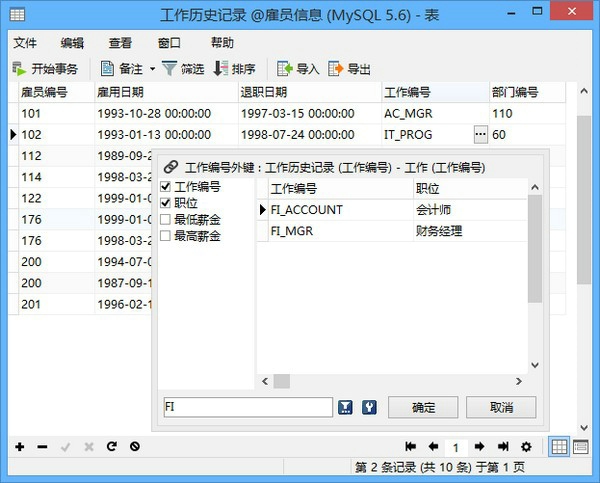
Task: Click the 导出 export tool
Action: coord(349,69)
